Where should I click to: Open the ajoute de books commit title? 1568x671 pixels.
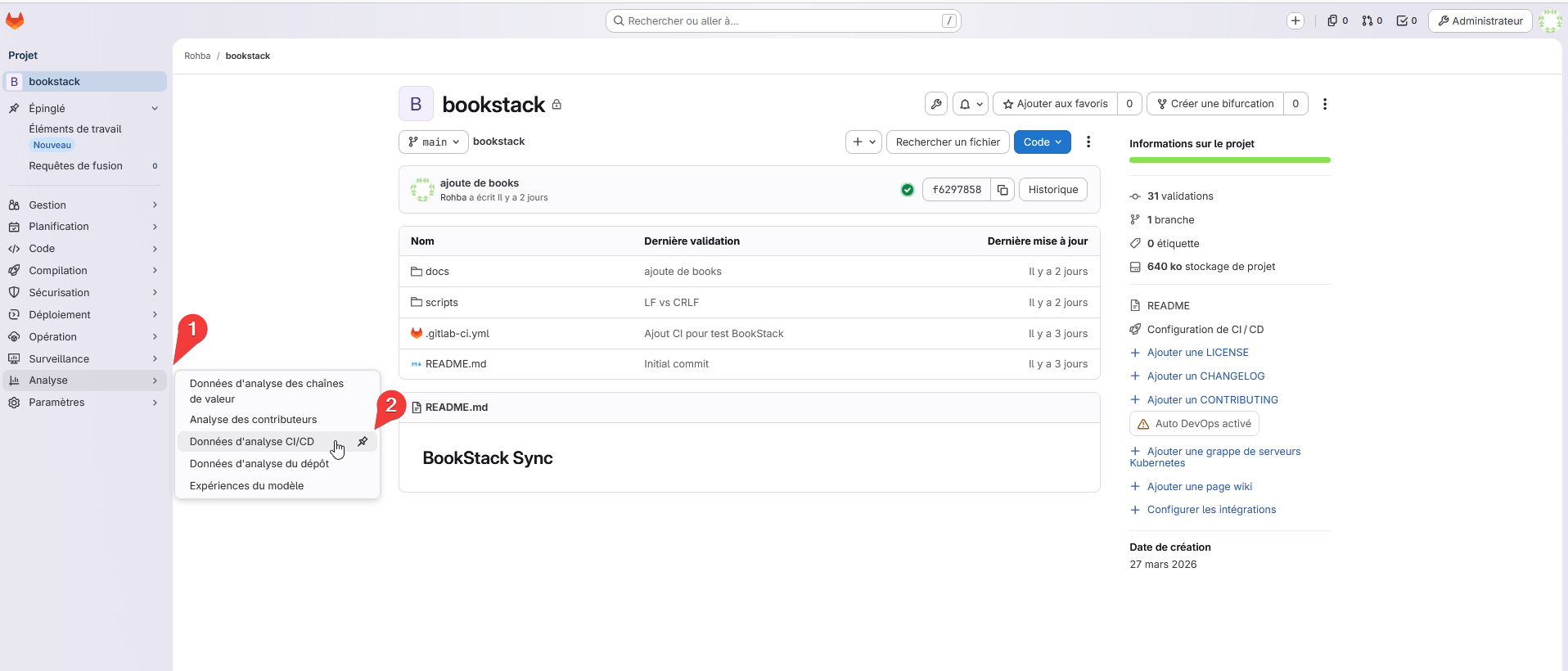[x=480, y=183]
